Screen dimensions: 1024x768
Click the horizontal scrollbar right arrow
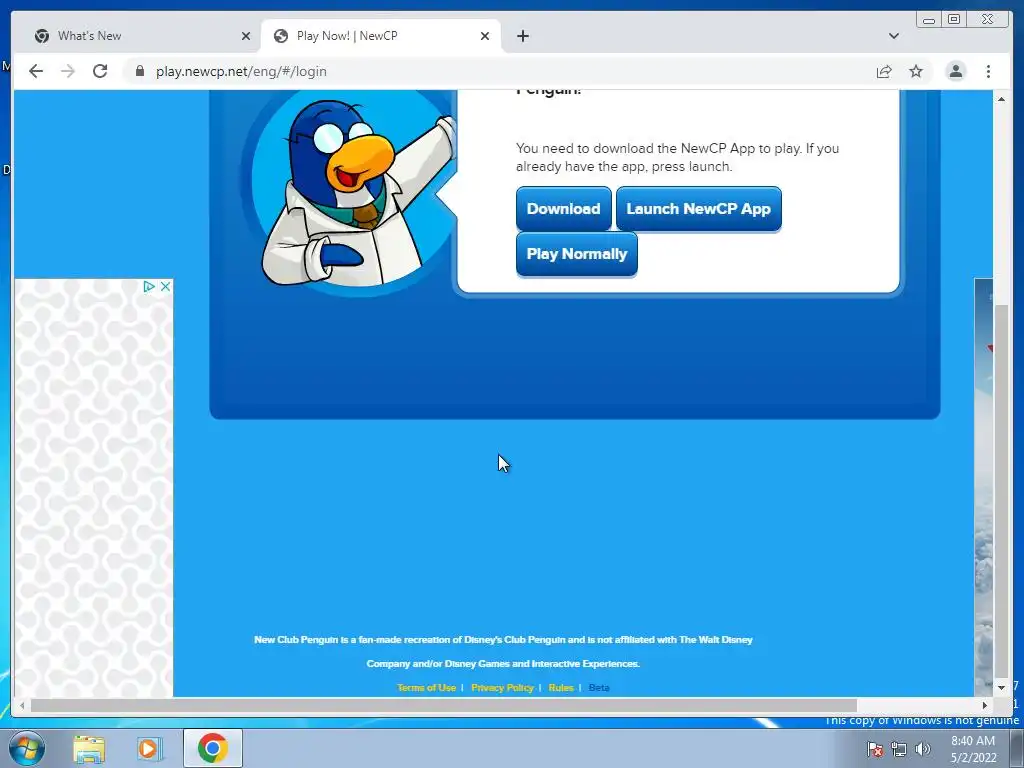click(985, 705)
